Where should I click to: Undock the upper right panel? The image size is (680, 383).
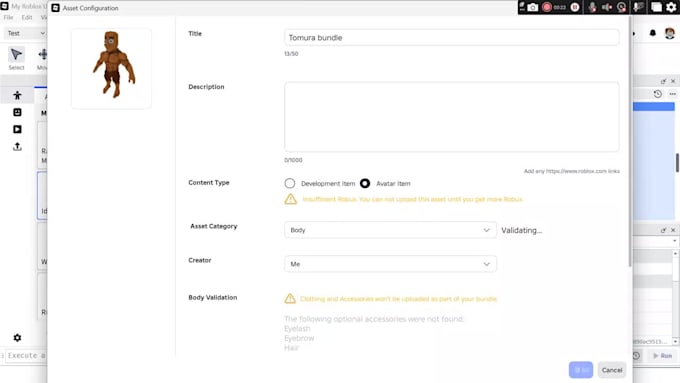tap(663, 81)
